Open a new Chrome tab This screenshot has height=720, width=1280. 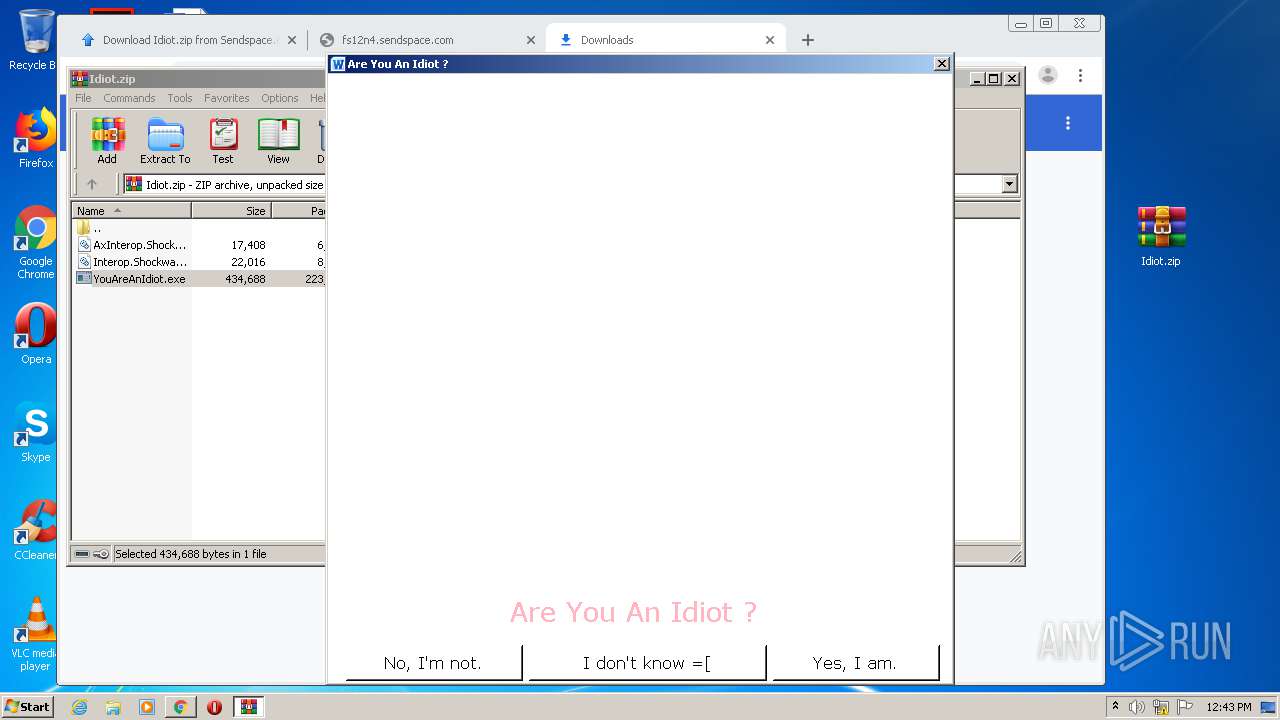pos(808,40)
